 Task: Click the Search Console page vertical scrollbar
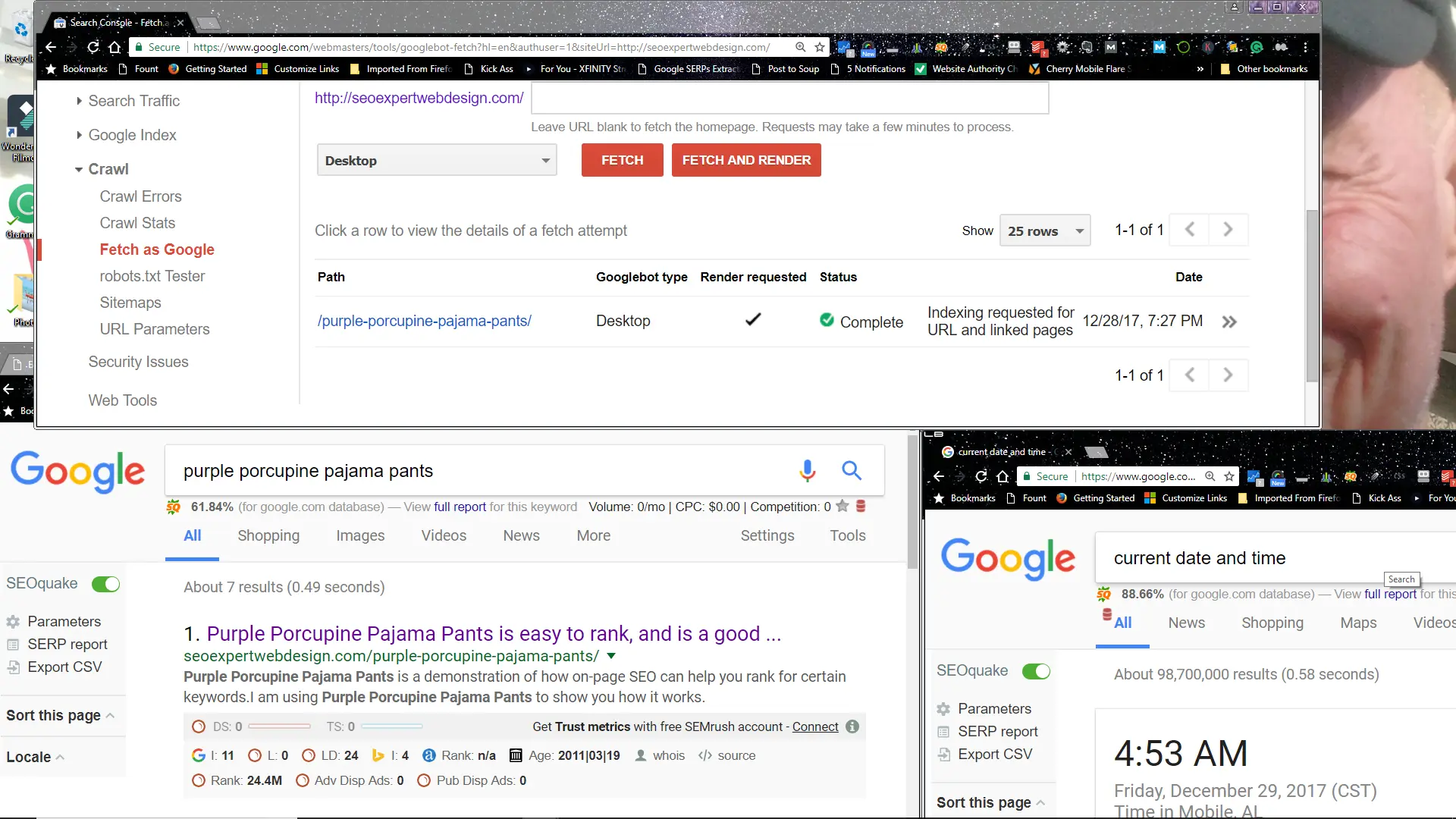click(x=1312, y=296)
